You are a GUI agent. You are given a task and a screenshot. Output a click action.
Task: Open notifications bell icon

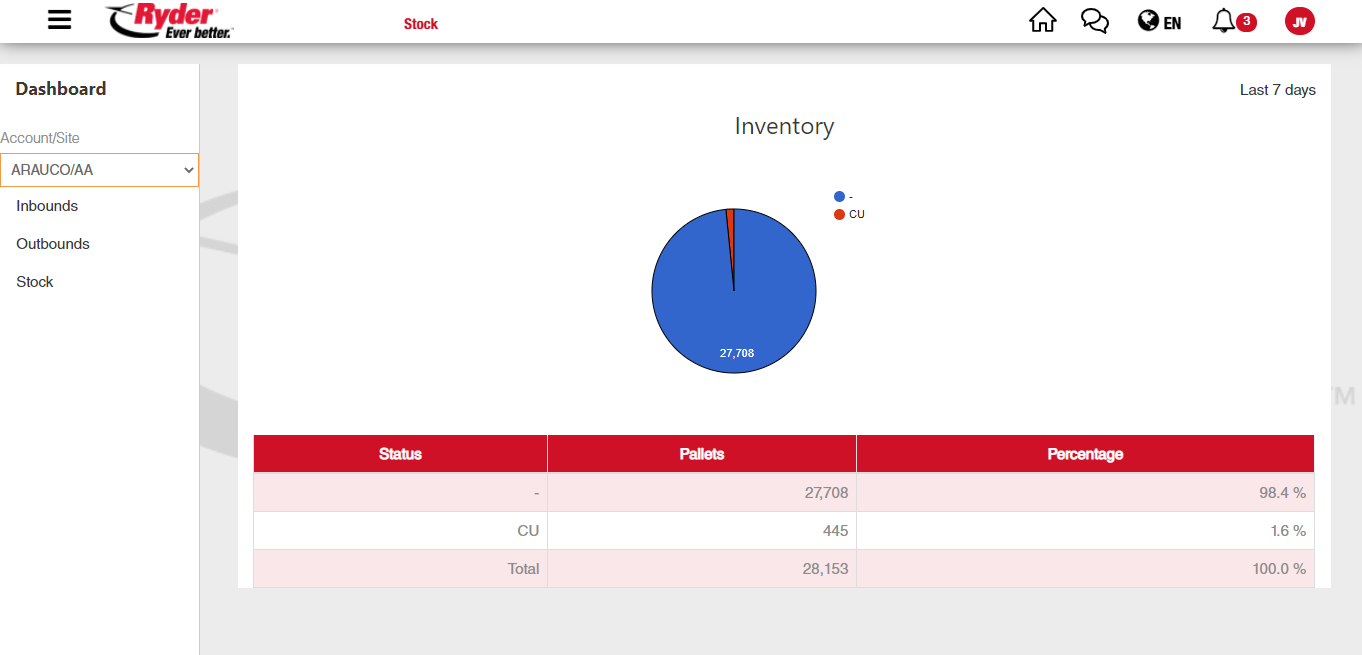coord(1223,21)
